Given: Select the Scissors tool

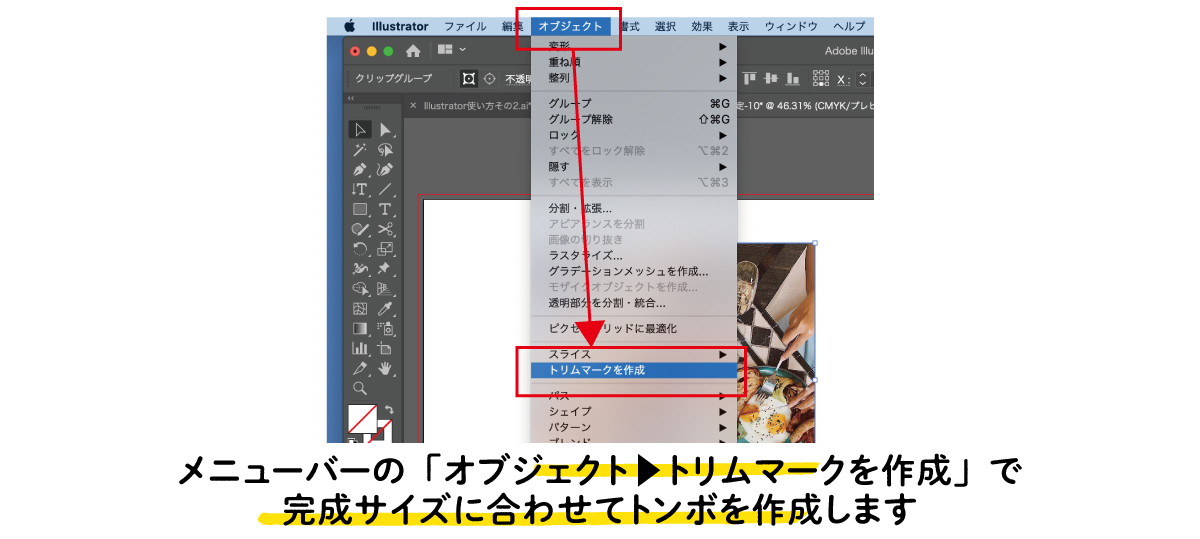Looking at the screenshot, I should click(385, 229).
